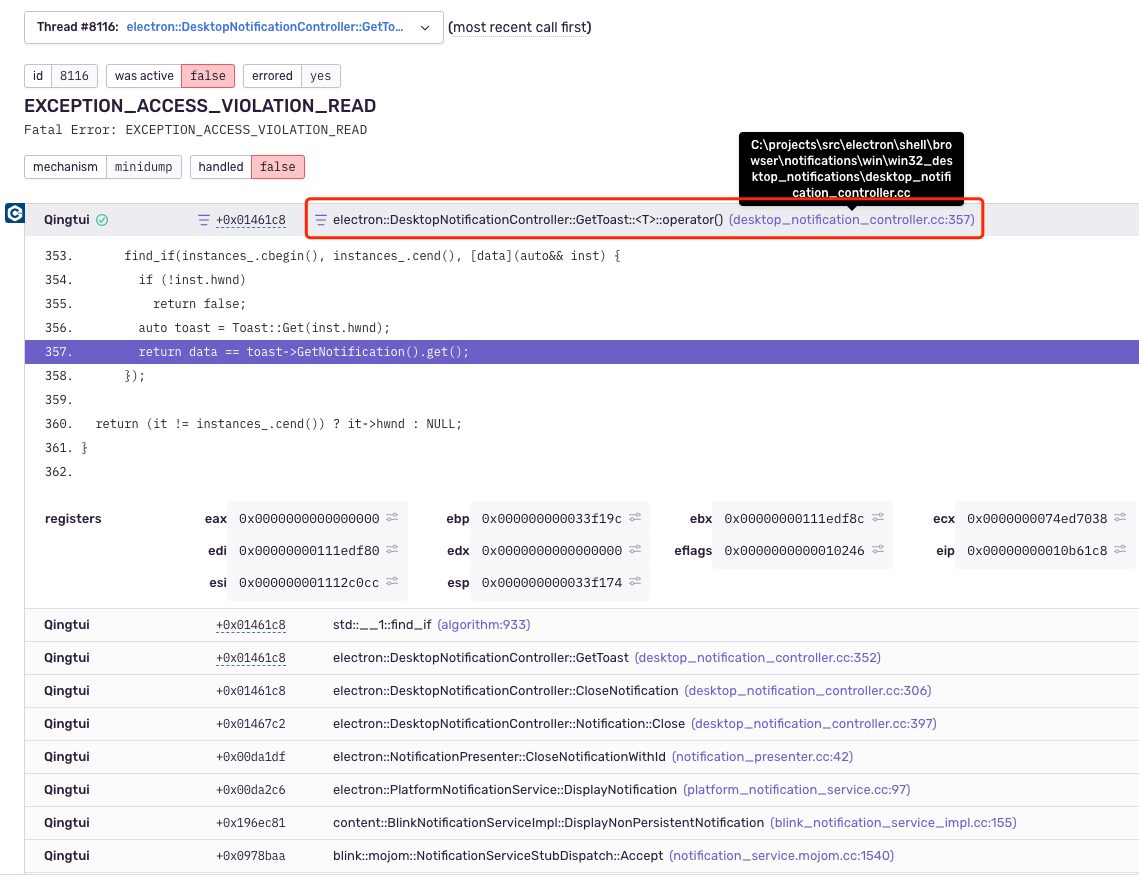Viewport: 1139px width, 878px height.
Task: Click the filter icon beside the edi register value
Action: 391,550
